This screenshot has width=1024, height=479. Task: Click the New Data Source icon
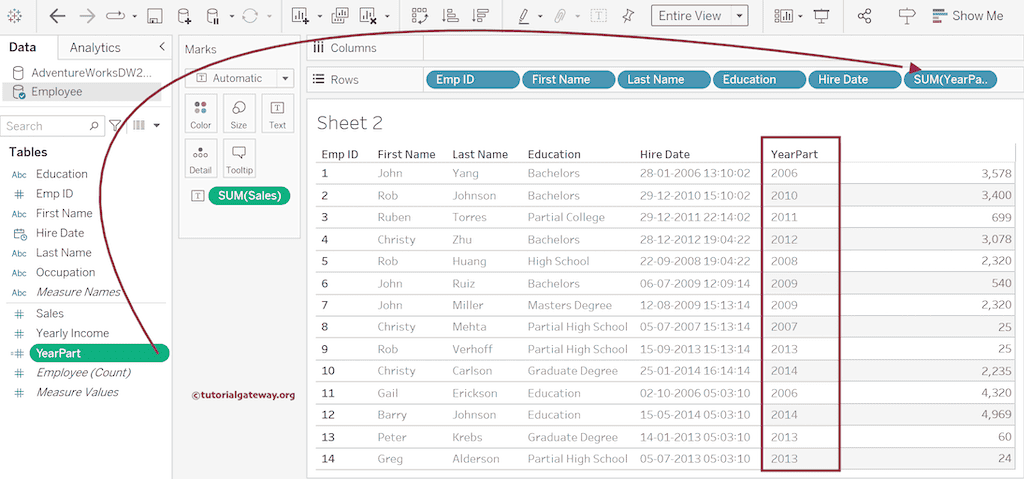pyautogui.click(x=185, y=16)
